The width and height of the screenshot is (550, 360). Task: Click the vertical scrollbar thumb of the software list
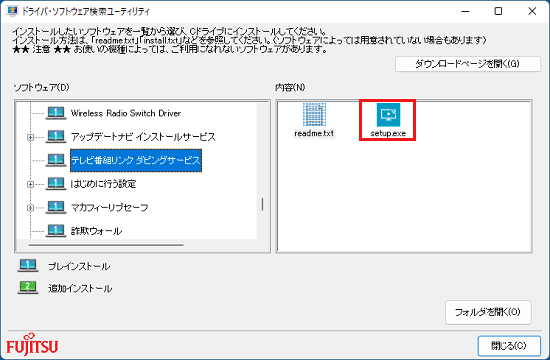coord(262,204)
